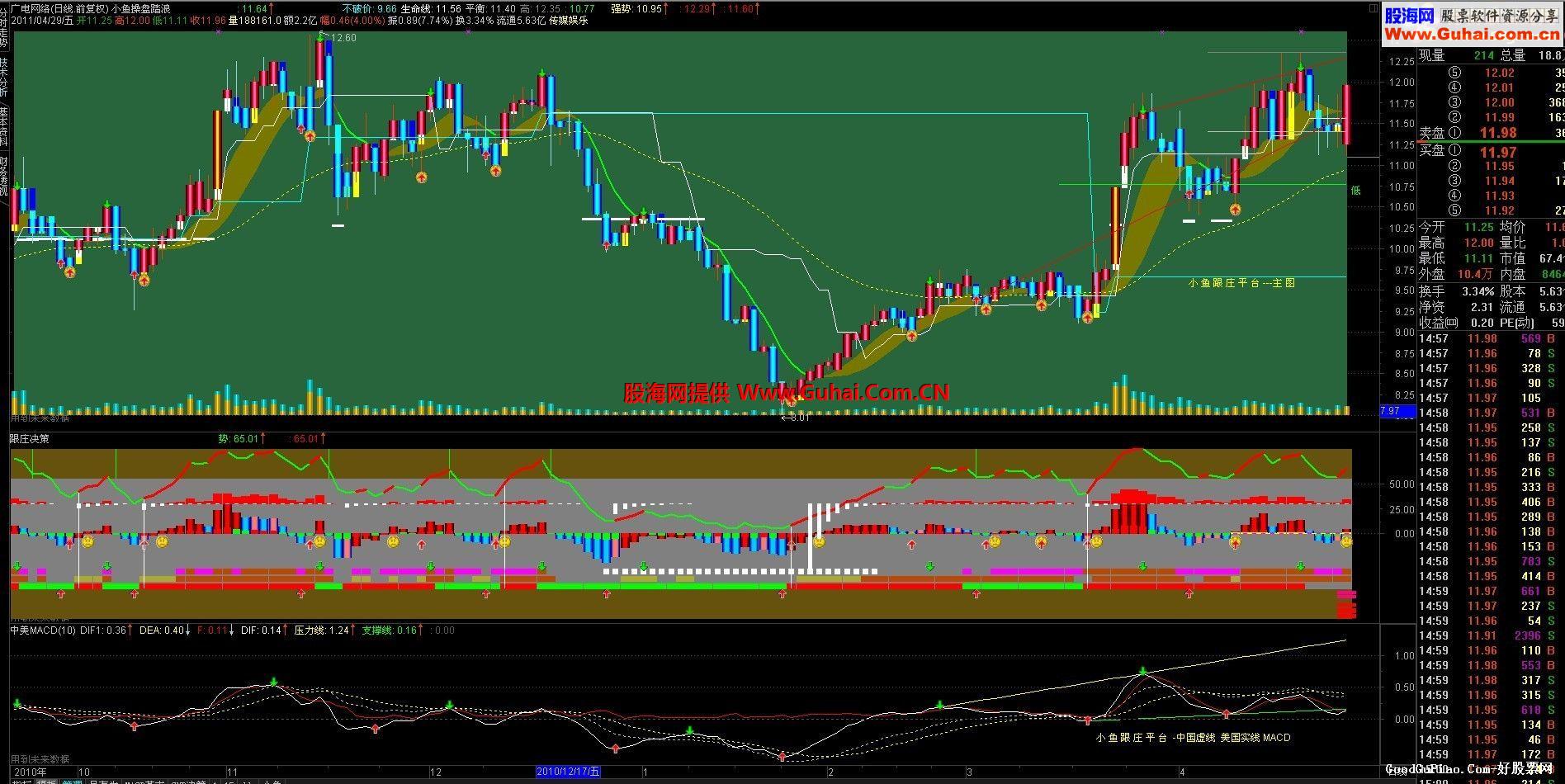Click the 今开 11.25 field
Image resolution: width=1565 pixels, height=784 pixels.
(1457, 227)
